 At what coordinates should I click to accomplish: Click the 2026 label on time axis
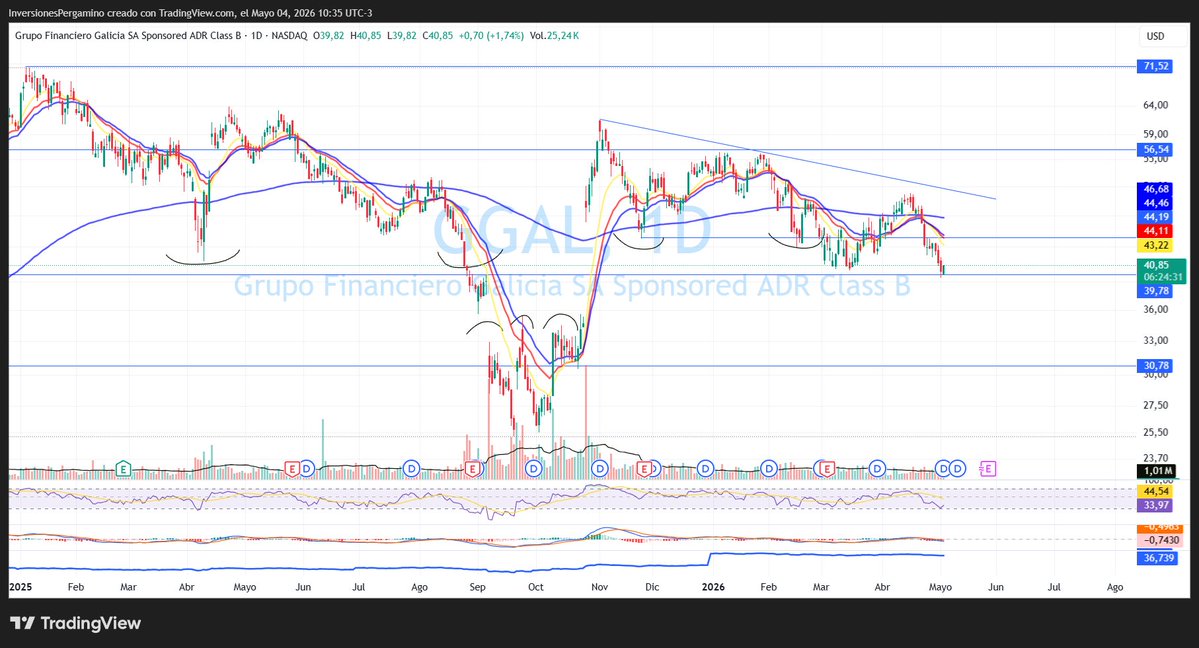pyautogui.click(x=713, y=588)
